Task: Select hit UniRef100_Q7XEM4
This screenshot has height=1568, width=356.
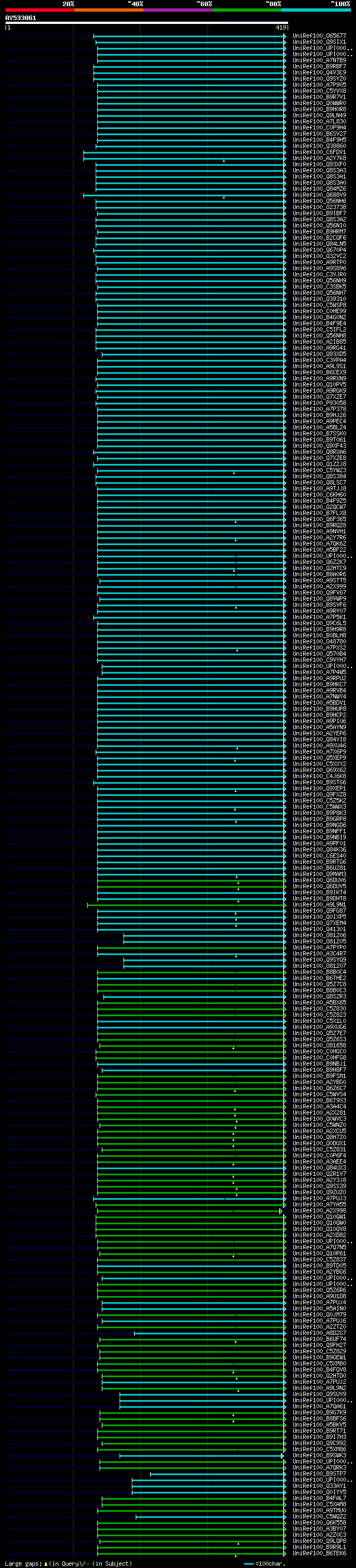Action: coord(319,923)
